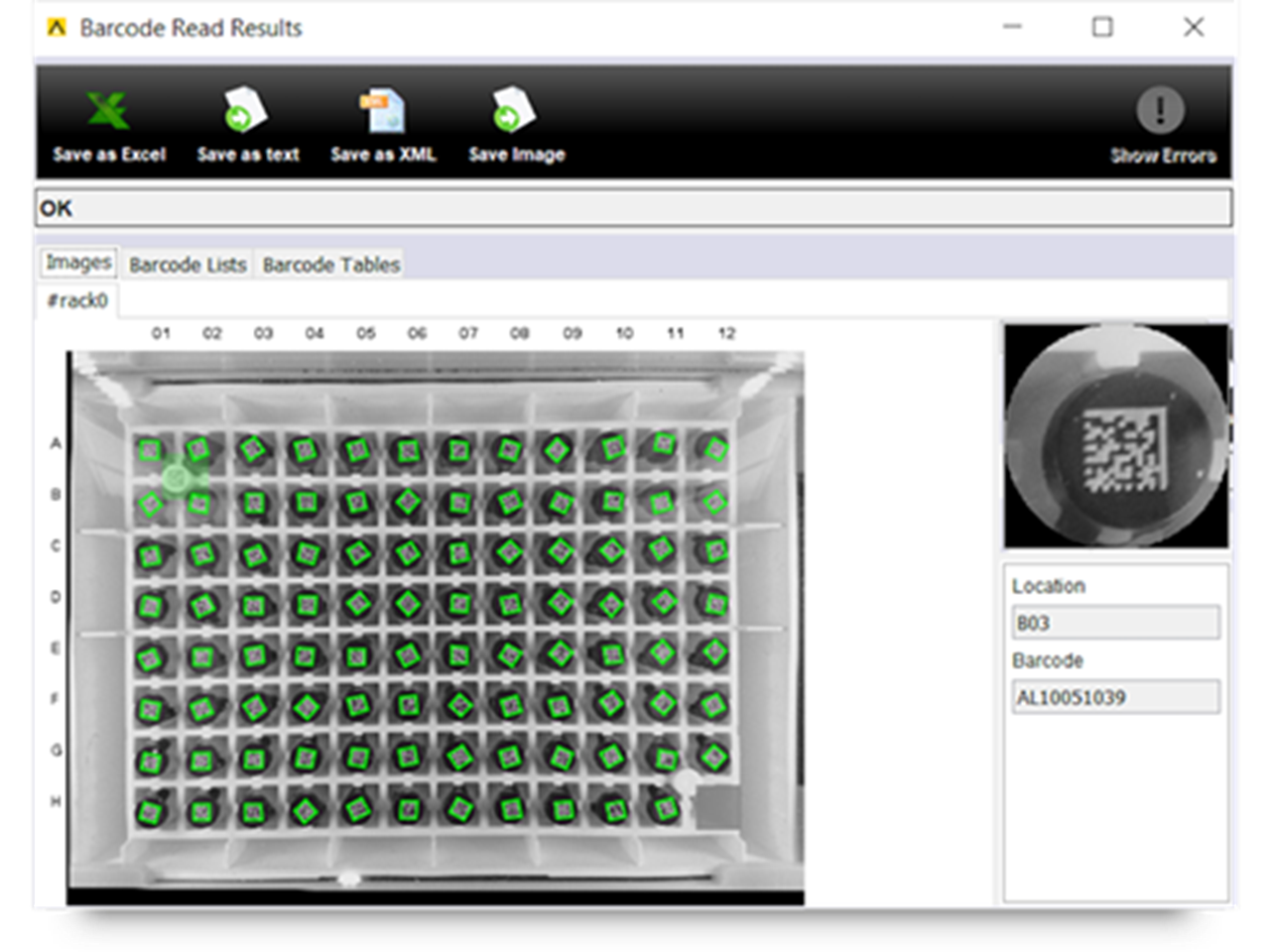Open the Barcode Lists tab

[x=188, y=265]
